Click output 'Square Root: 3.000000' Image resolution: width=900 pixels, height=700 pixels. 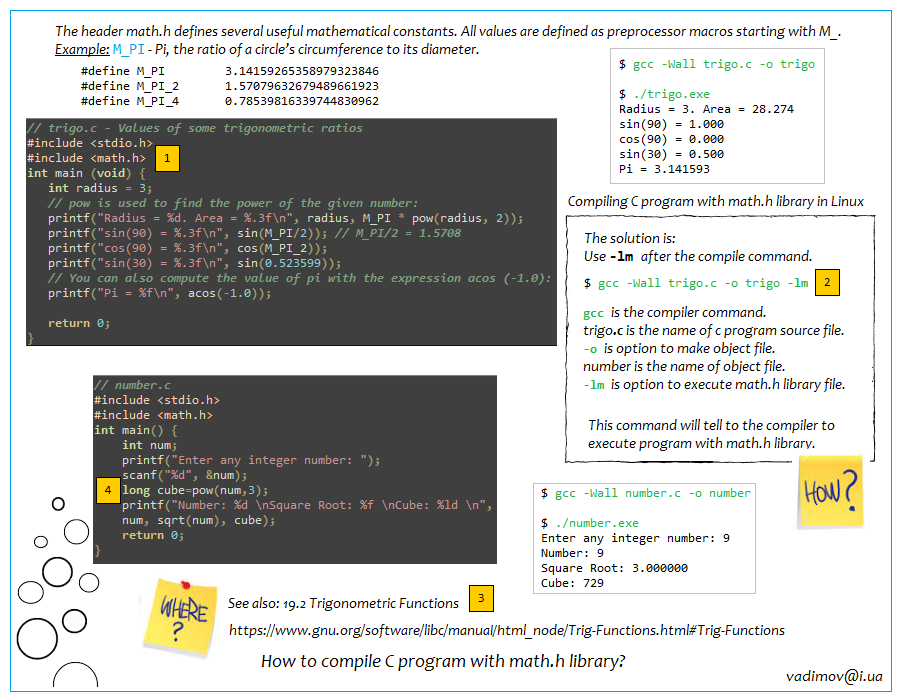click(614, 567)
